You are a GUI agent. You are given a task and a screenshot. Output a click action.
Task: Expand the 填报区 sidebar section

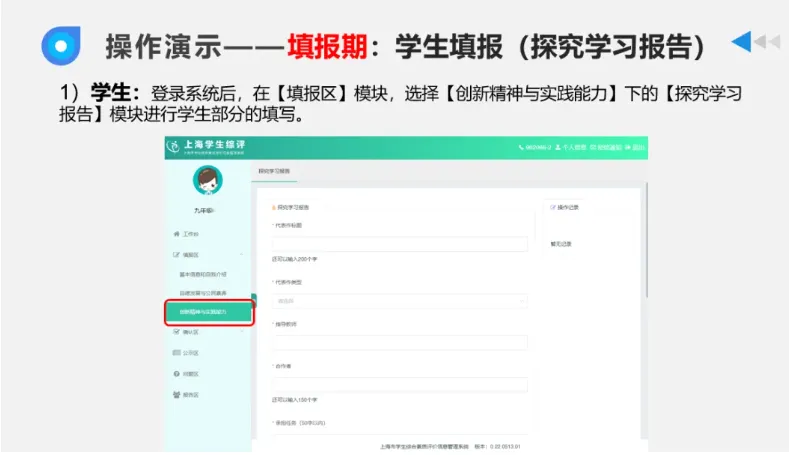tap(208, 255)
